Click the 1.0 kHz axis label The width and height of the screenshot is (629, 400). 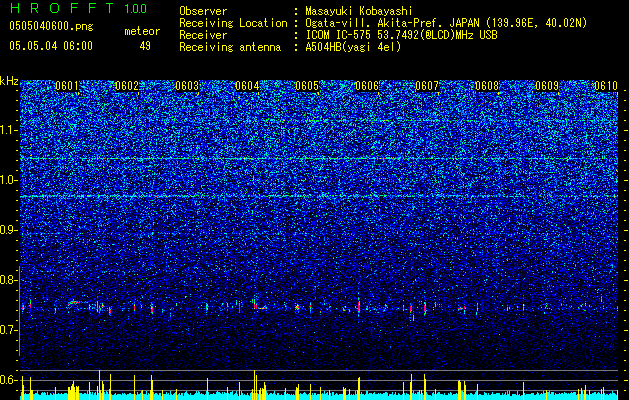coord(9,180)
